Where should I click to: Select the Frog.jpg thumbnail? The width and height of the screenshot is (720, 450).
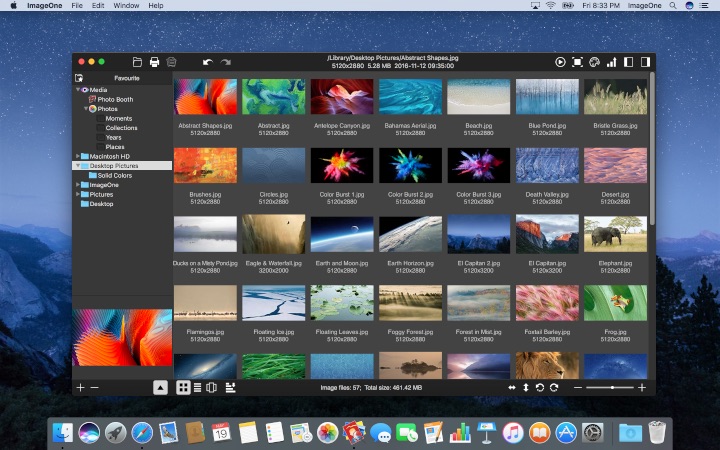[615, 303]
